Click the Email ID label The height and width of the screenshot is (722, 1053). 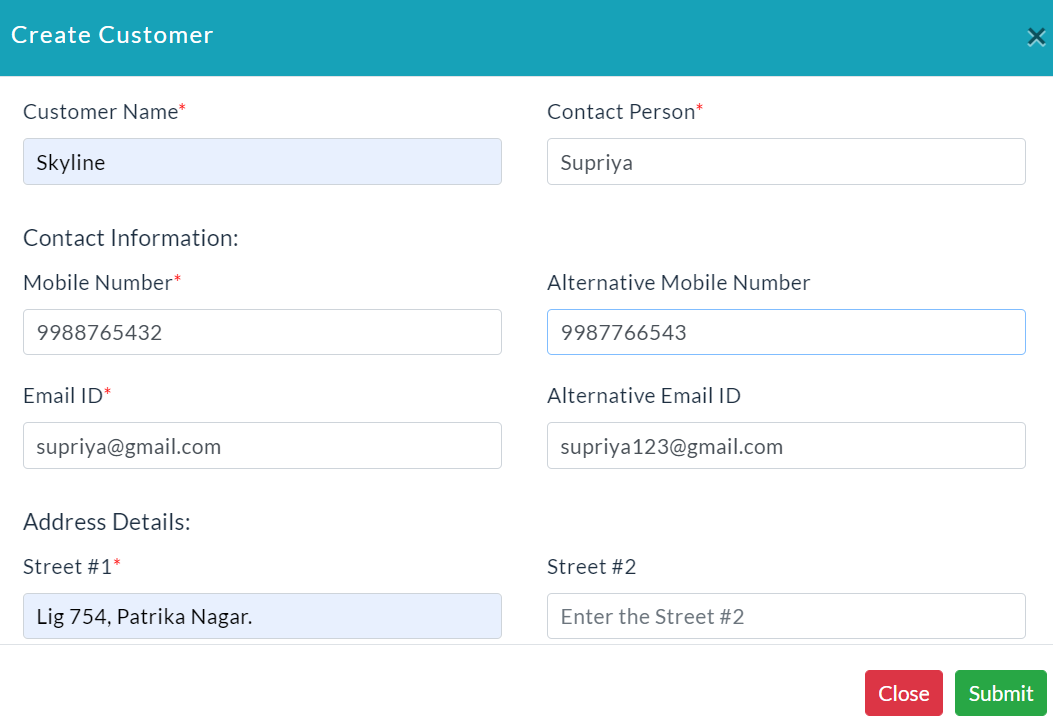pyautogui.click(x=66, y=396)
